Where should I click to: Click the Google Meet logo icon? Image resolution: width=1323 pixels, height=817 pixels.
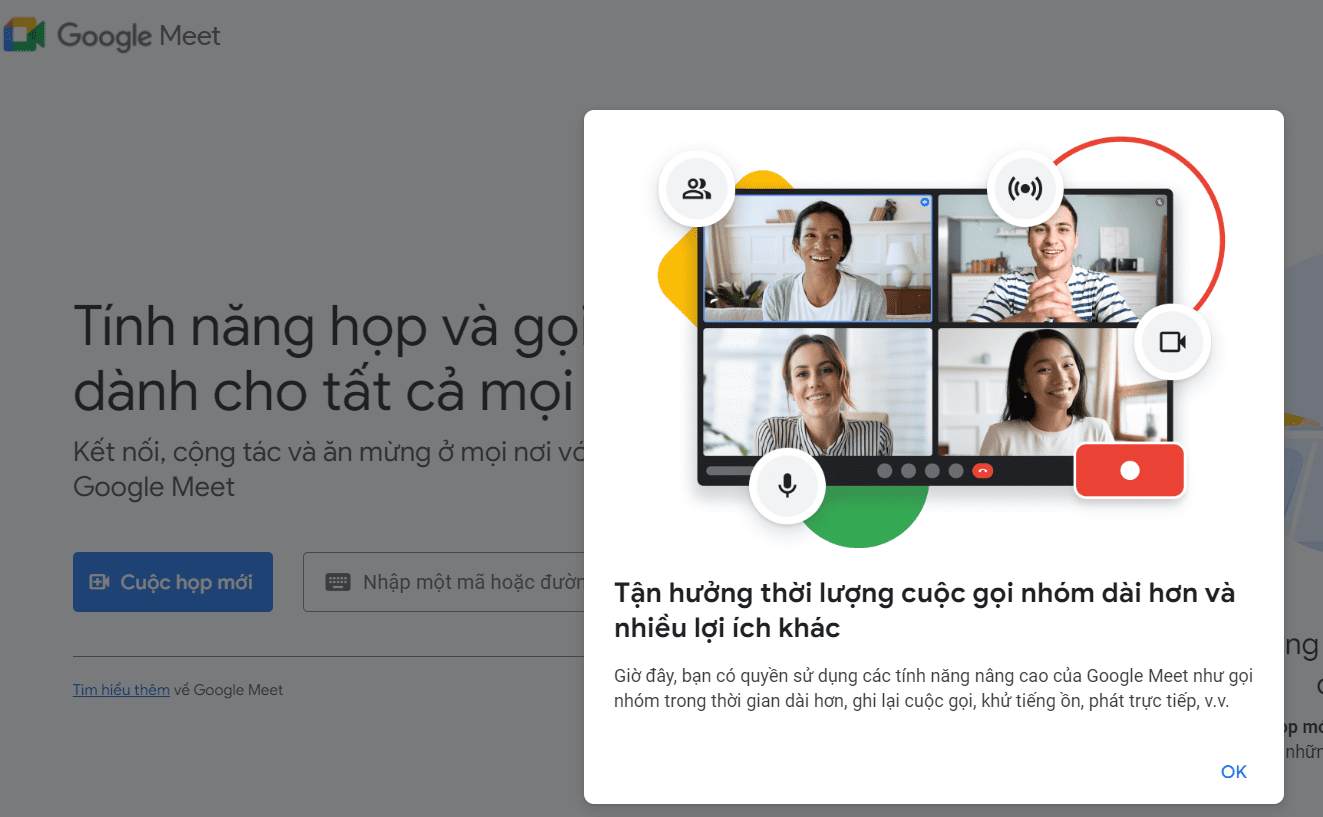pyautogui.click(x=24, y=36)
